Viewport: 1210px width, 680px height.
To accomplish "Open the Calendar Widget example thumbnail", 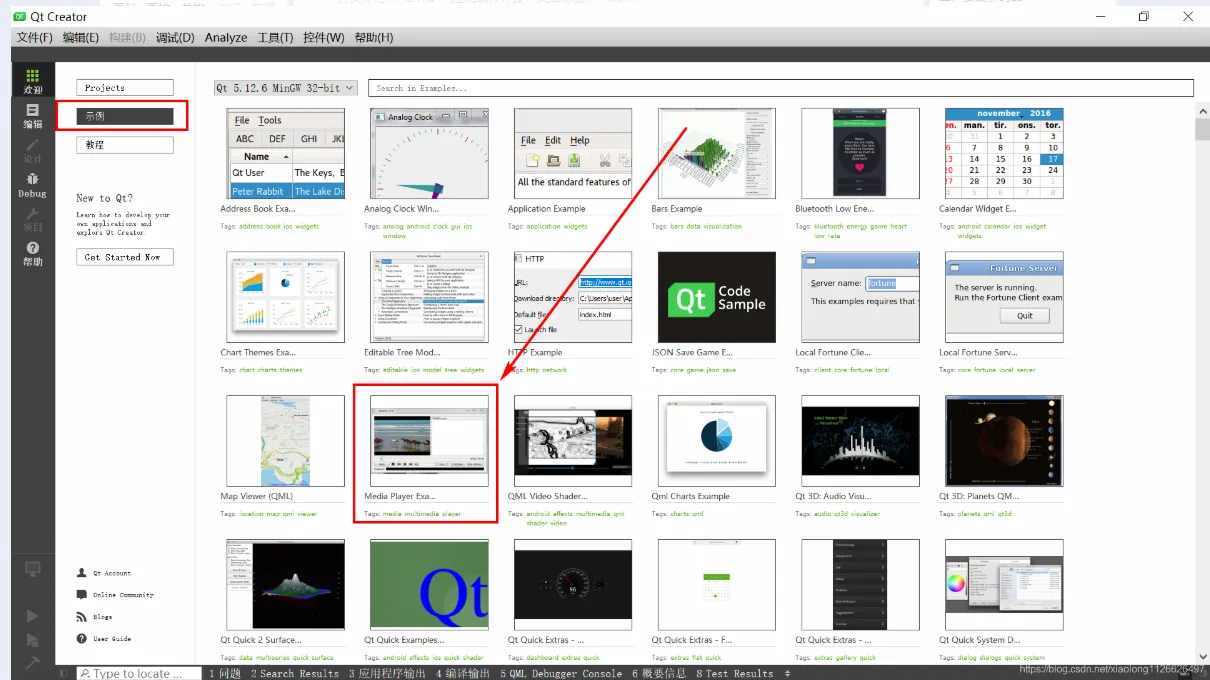I will pos(1004,153).
